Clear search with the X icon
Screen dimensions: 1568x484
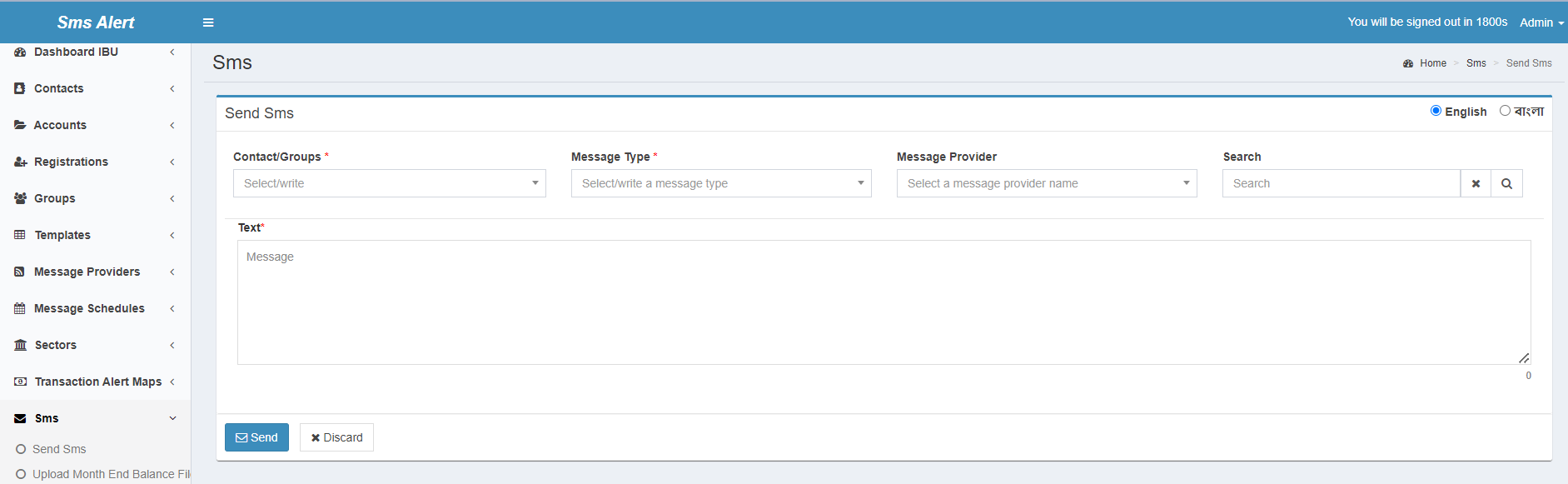pyautogui.click(x=1476, y=183)
